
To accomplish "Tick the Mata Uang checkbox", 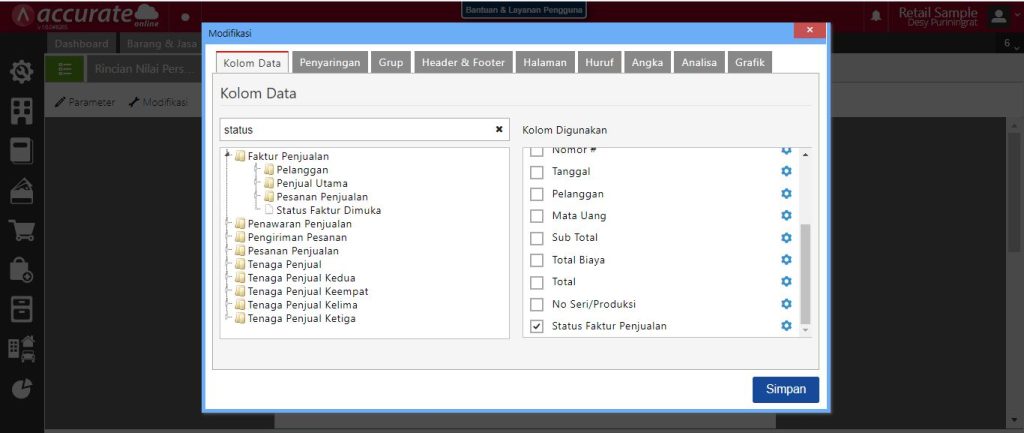I will (537, 216).
